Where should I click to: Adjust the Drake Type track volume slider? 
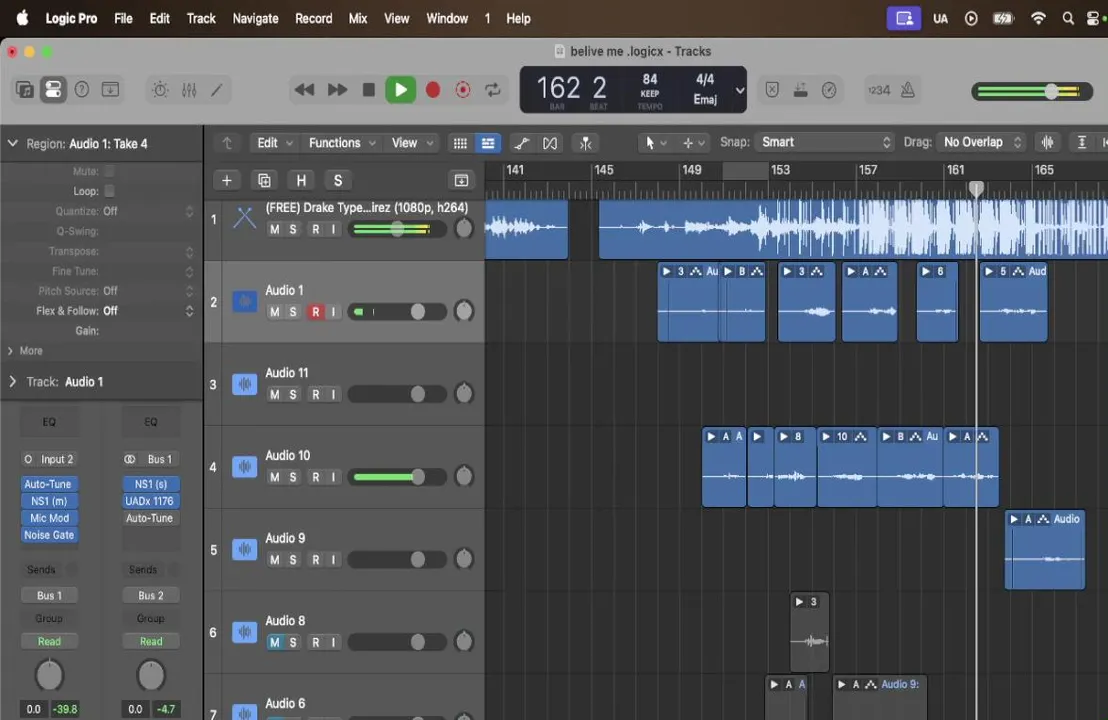tap(397, 229)
